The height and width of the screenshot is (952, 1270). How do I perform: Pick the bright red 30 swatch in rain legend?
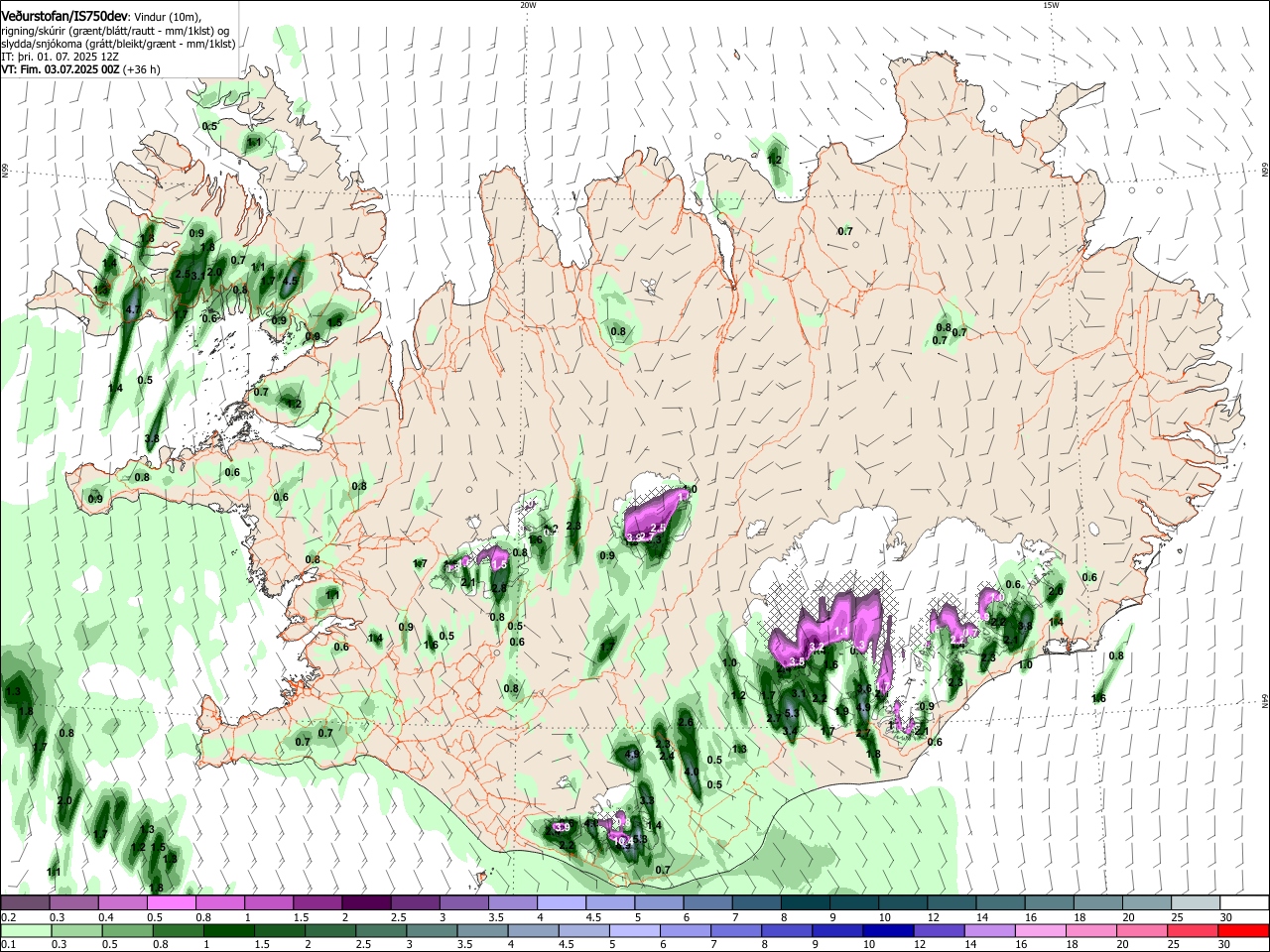1244,930
